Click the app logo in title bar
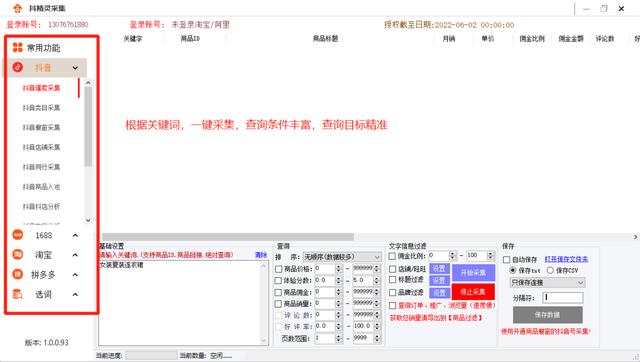Viewport: 640px width, 362px height. coord(17,8)
